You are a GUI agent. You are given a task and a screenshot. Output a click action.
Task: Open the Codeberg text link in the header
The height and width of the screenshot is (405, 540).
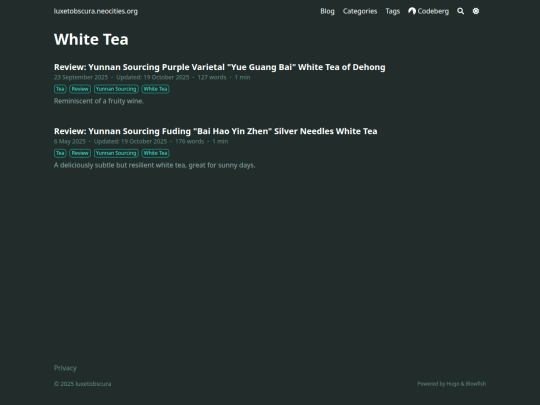point(433,11)
